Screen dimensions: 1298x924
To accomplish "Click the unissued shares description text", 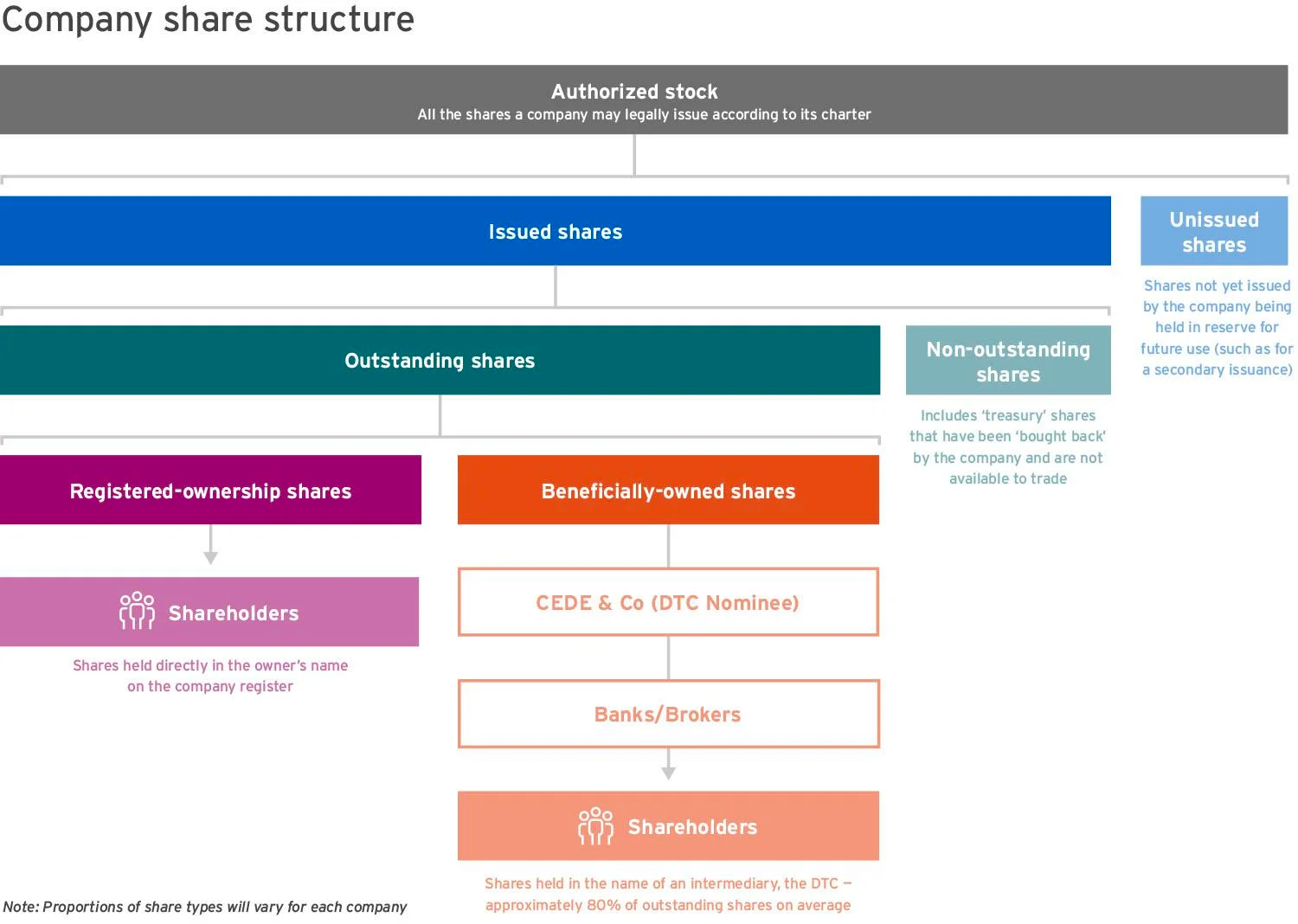I will [x=1217, y=327].
